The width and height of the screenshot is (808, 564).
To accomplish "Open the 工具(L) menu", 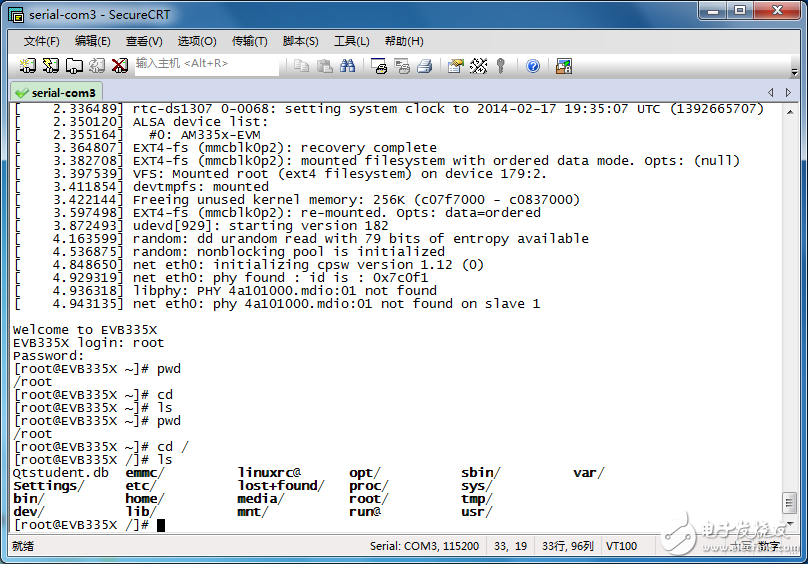I will click(x=351, y=41).
